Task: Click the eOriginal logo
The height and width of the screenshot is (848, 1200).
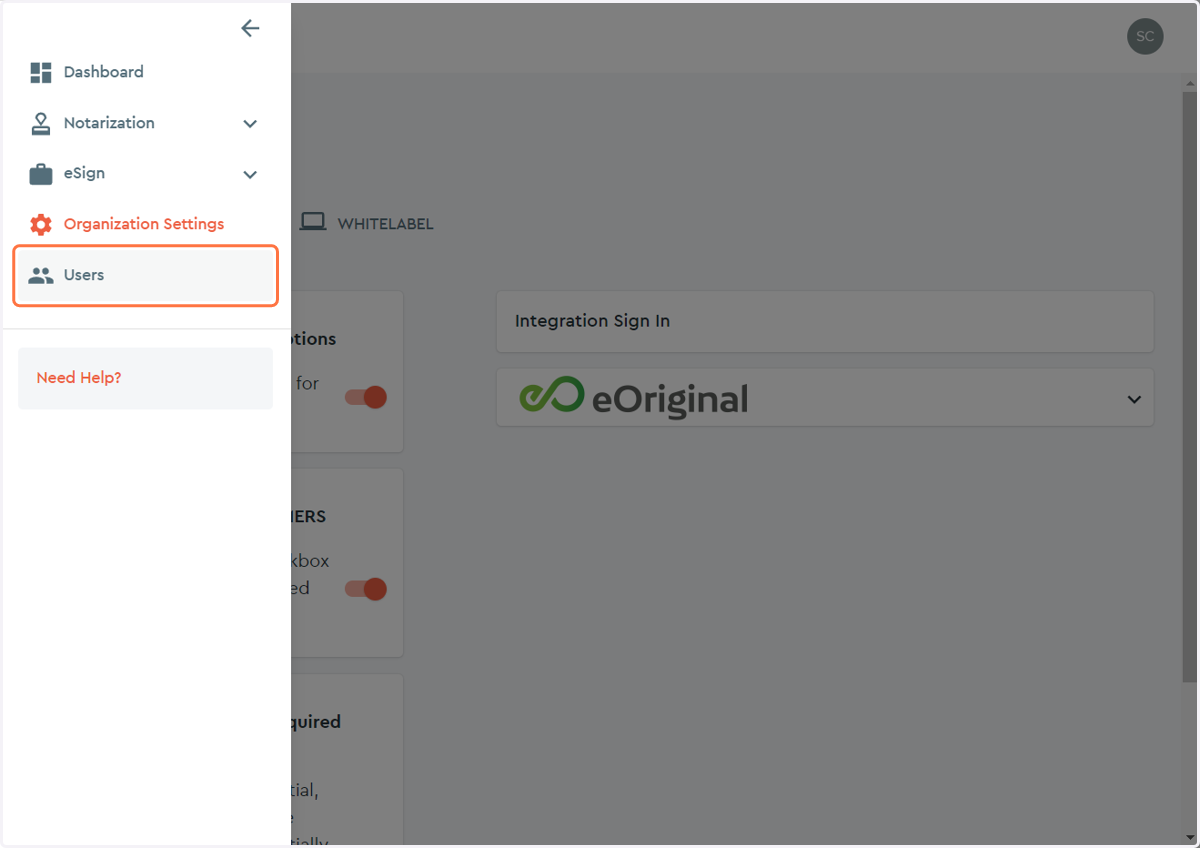Action: (633, 397)
